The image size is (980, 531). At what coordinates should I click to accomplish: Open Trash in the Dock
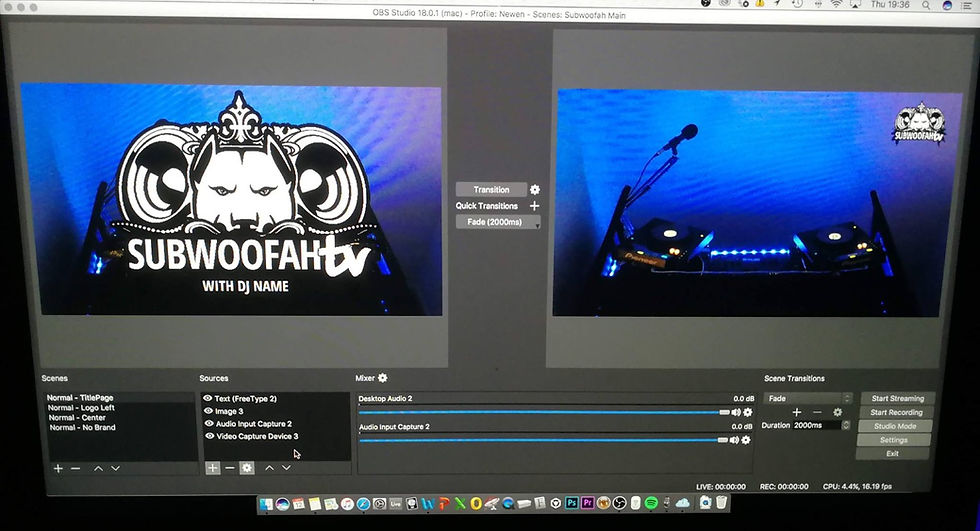pyautogui.click(x=721, y=502)
